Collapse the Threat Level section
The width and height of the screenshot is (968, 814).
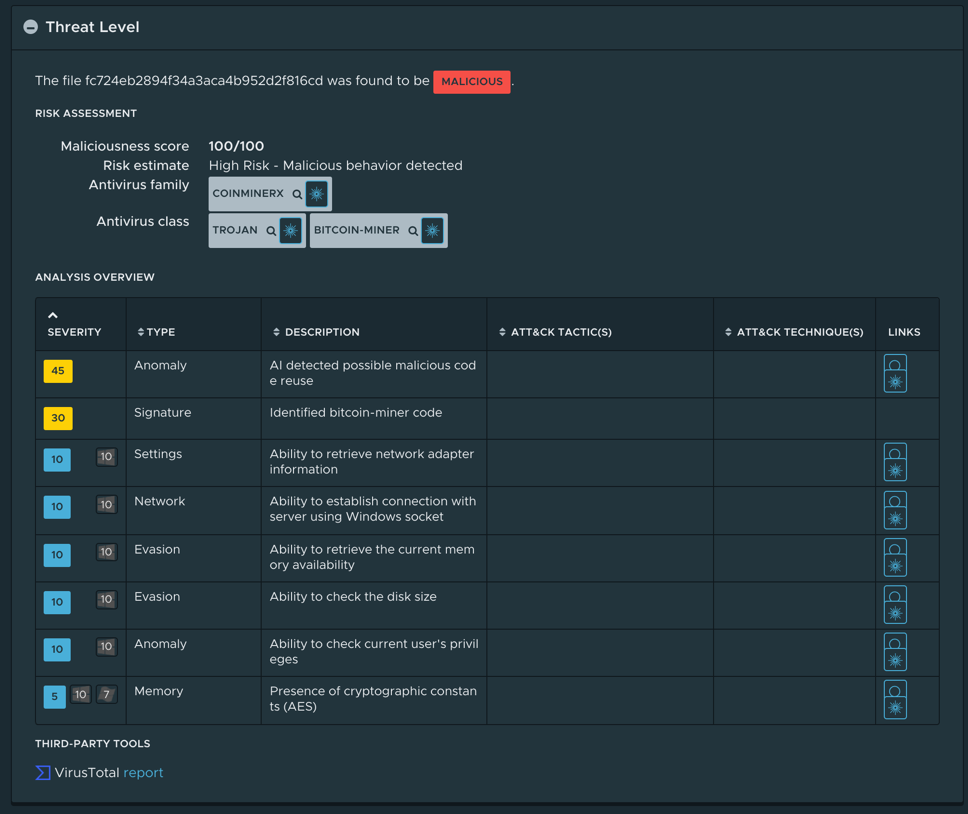pos(31,27)
